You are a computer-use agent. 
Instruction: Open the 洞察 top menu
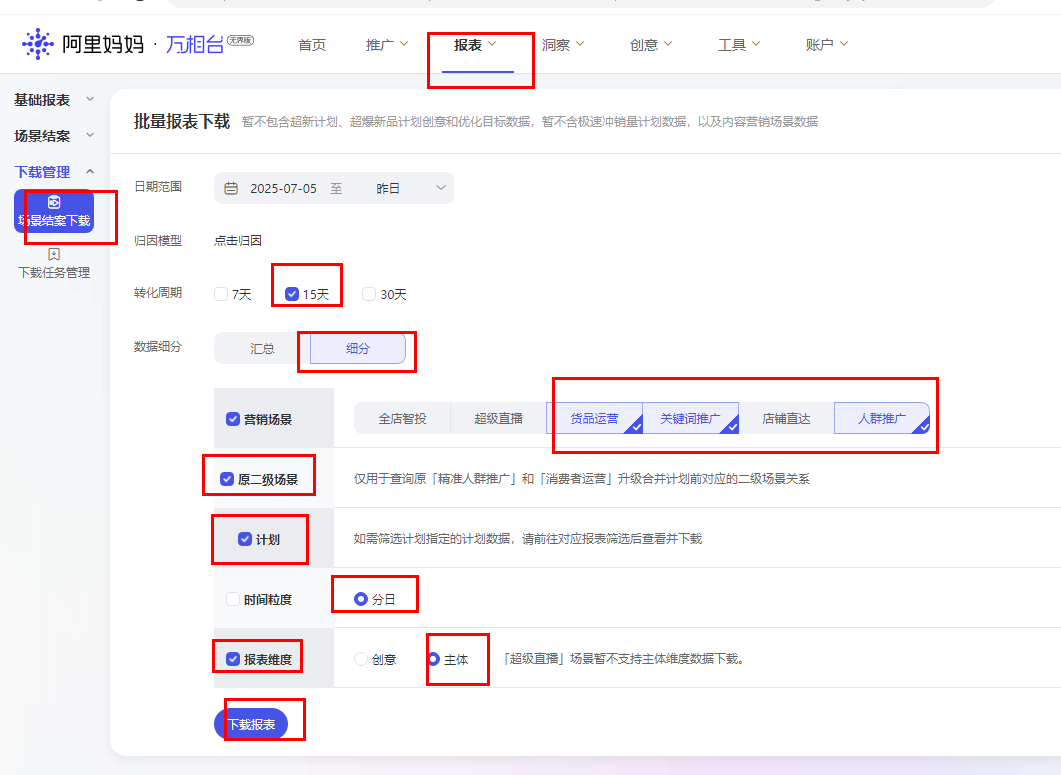(x=562, y=45)
